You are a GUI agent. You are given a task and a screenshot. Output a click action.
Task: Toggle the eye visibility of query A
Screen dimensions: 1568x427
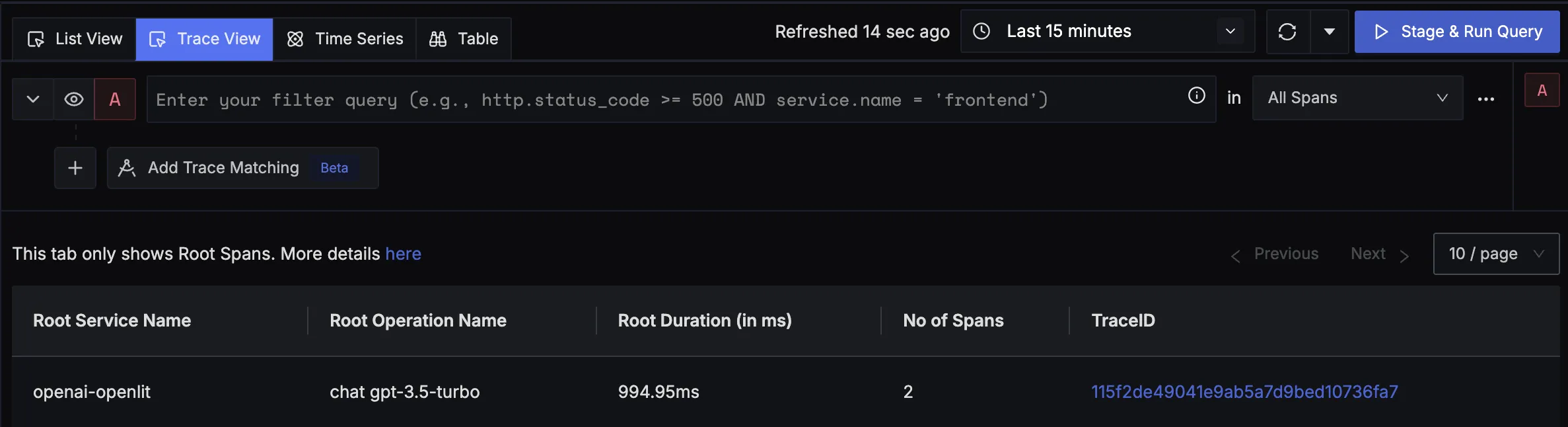point(74,99)
